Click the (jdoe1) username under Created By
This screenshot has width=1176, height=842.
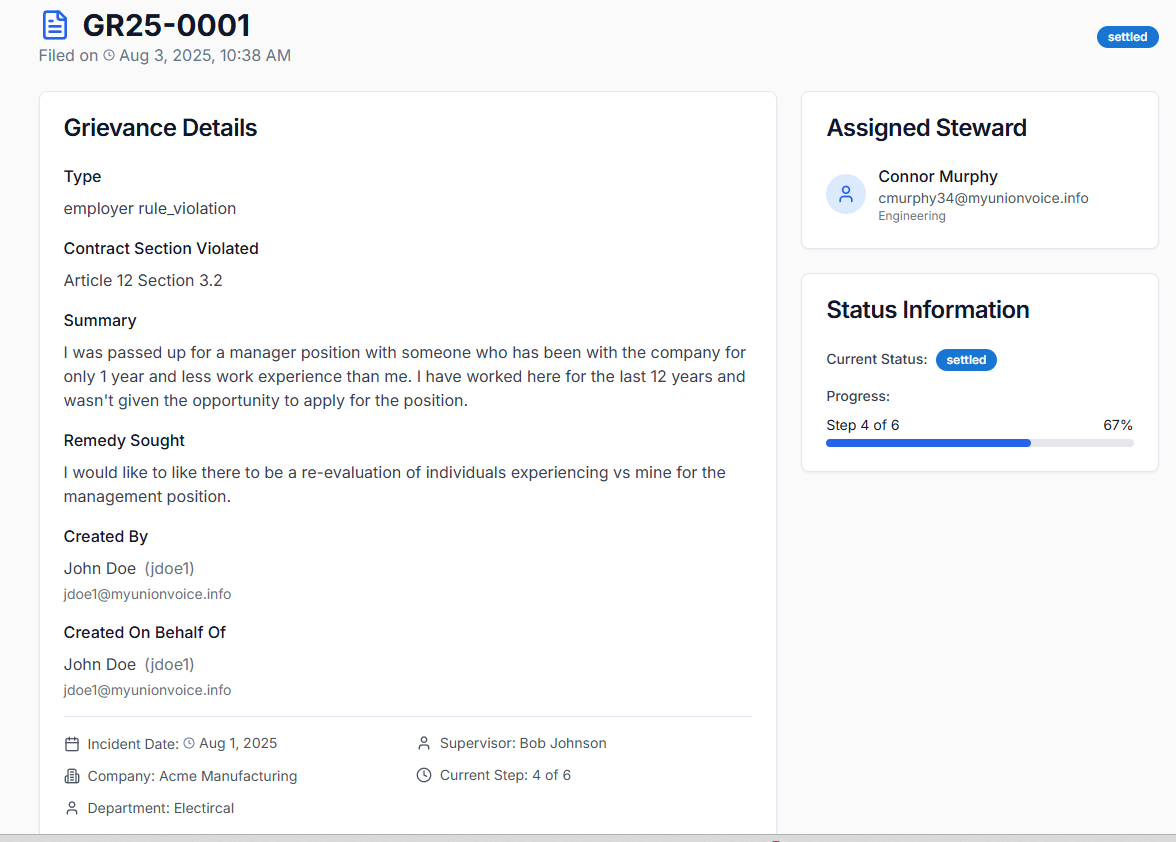coord(169,567)
